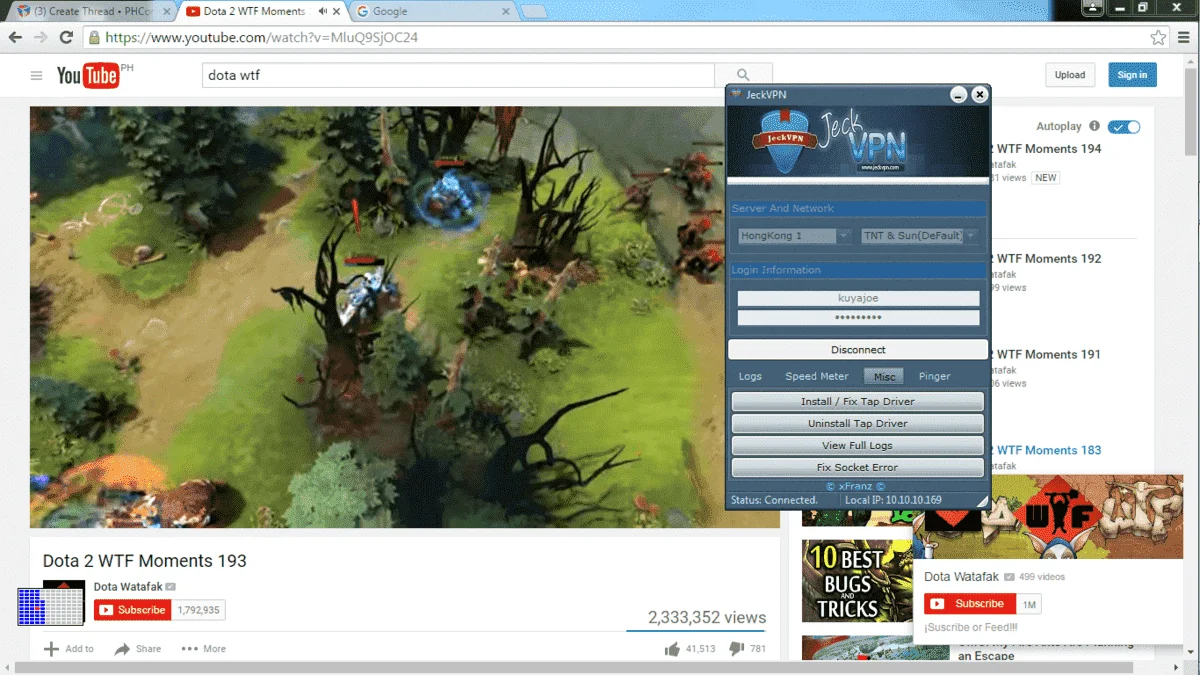Screen dimensions: 1200x675
Task: Open Chrome's main menu icon
Action: pyautogui.click(x=1184, y=38)
